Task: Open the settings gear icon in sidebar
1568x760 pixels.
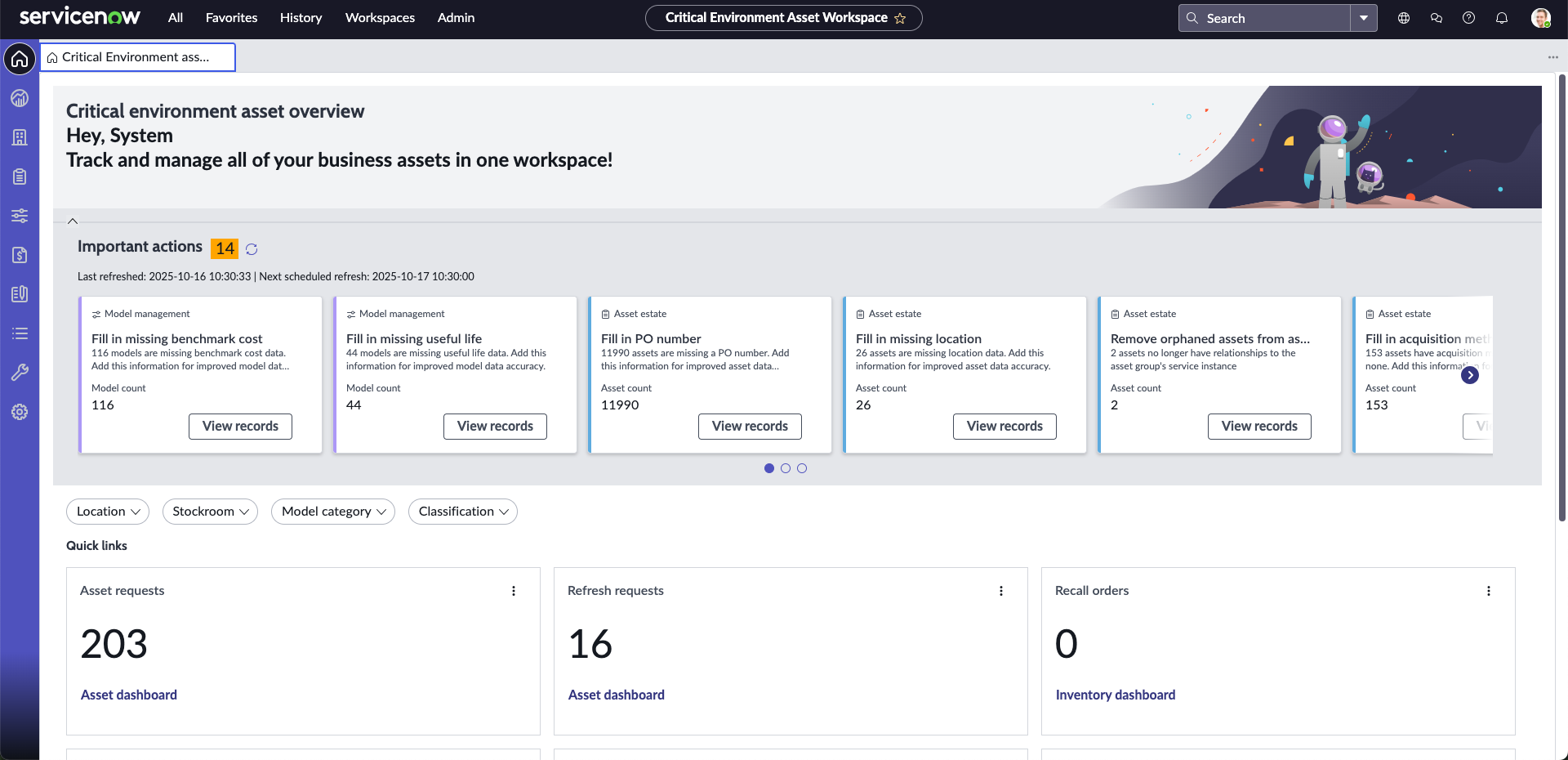Action: (20, 412)
